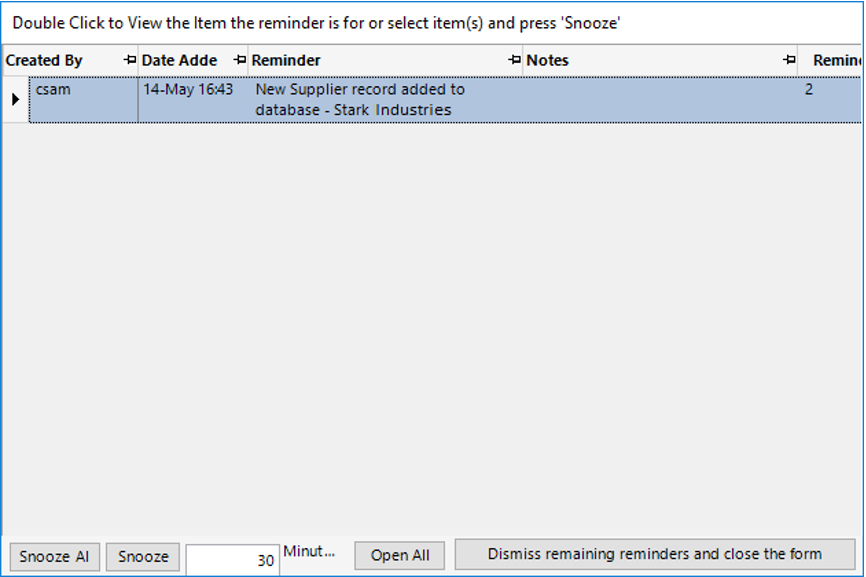866x577 pixels.
Task: Dismiss remaining reminders and close the form
Action: pyautogui.click(x=655, y=554)
